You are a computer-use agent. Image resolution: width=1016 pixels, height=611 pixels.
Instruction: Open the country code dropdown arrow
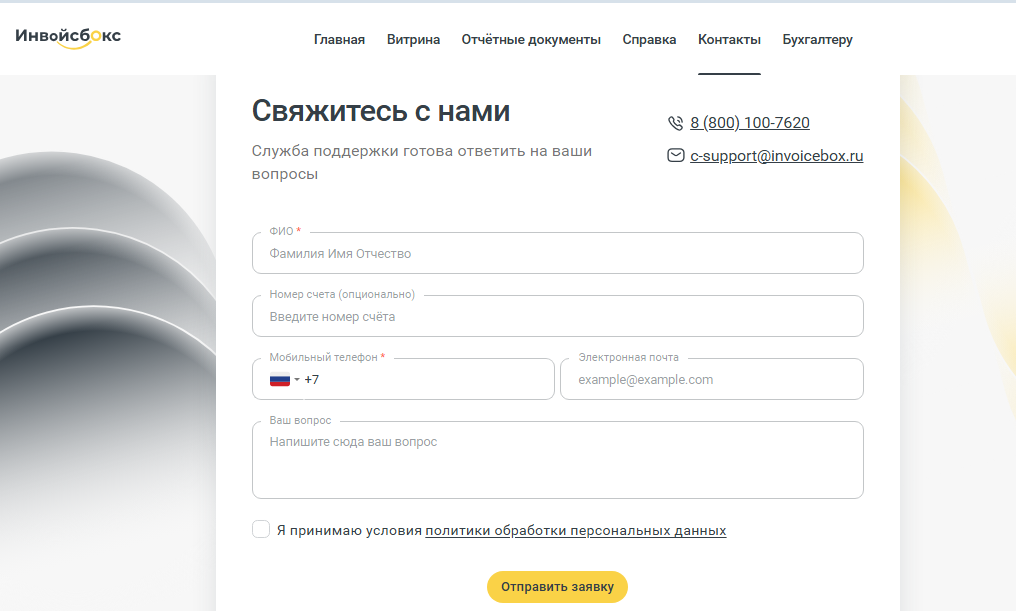click(x=297, y=380)
